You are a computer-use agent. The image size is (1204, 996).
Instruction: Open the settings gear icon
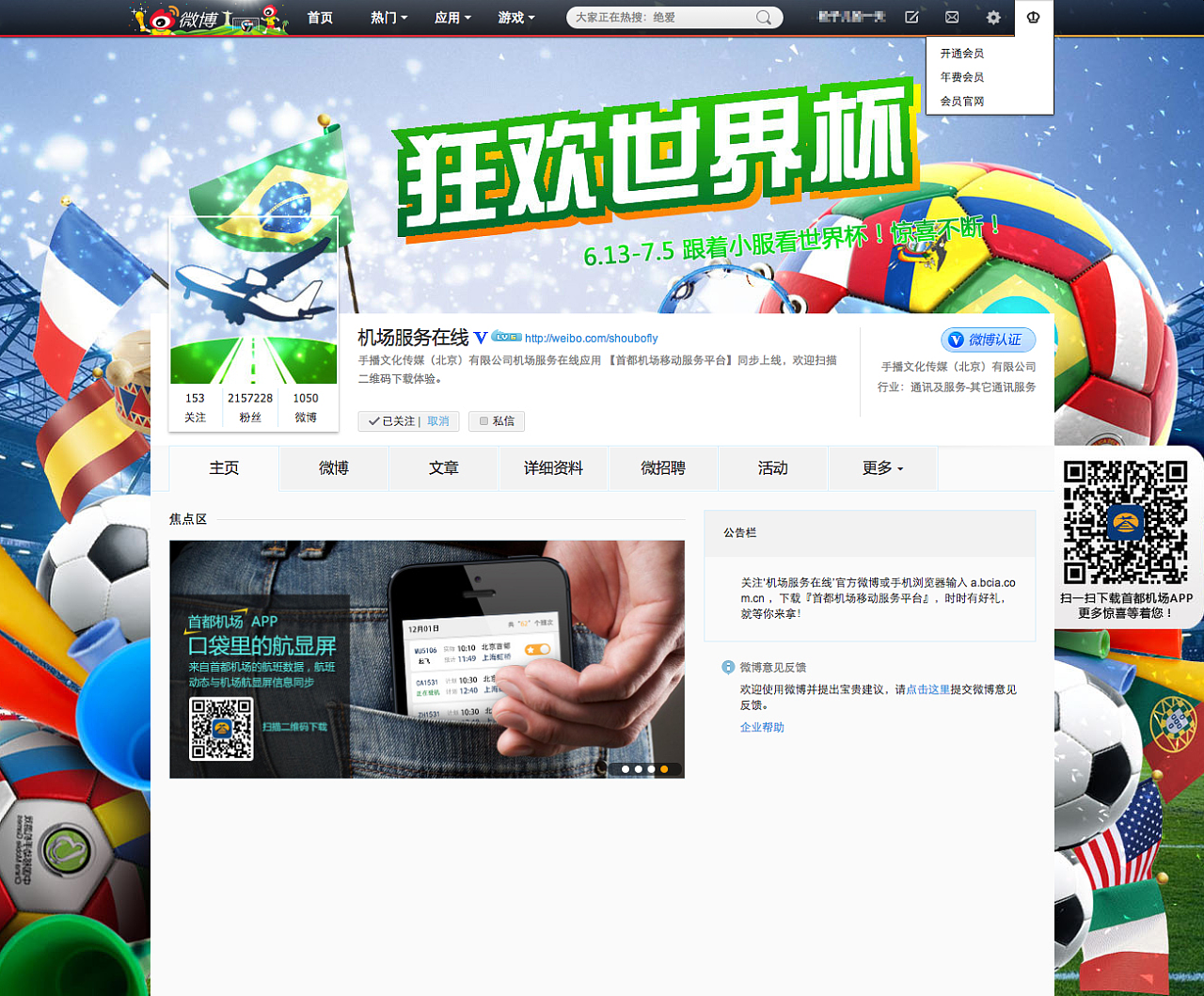click(993, 17)
